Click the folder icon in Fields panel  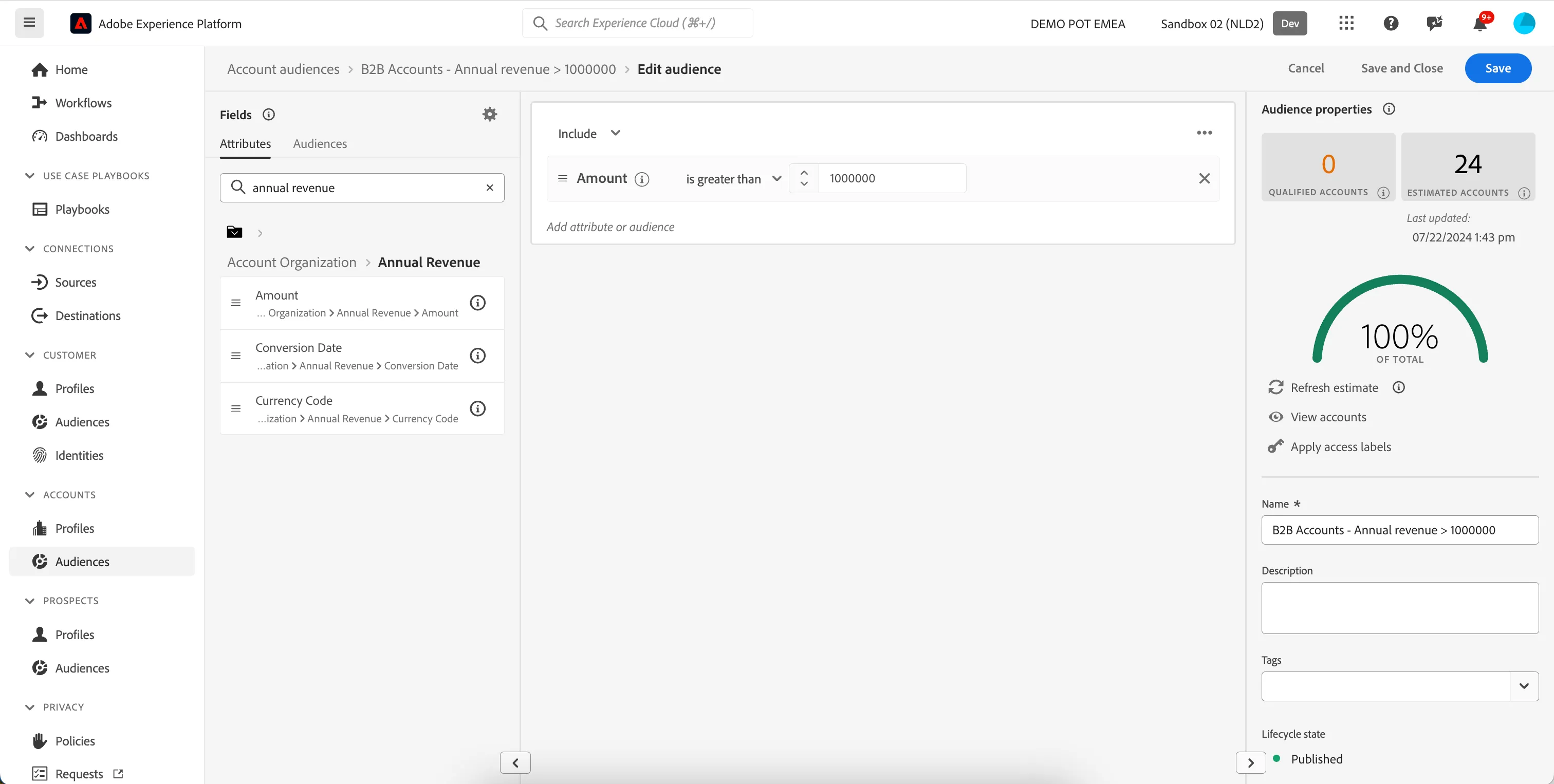click(x=234, y=232)
